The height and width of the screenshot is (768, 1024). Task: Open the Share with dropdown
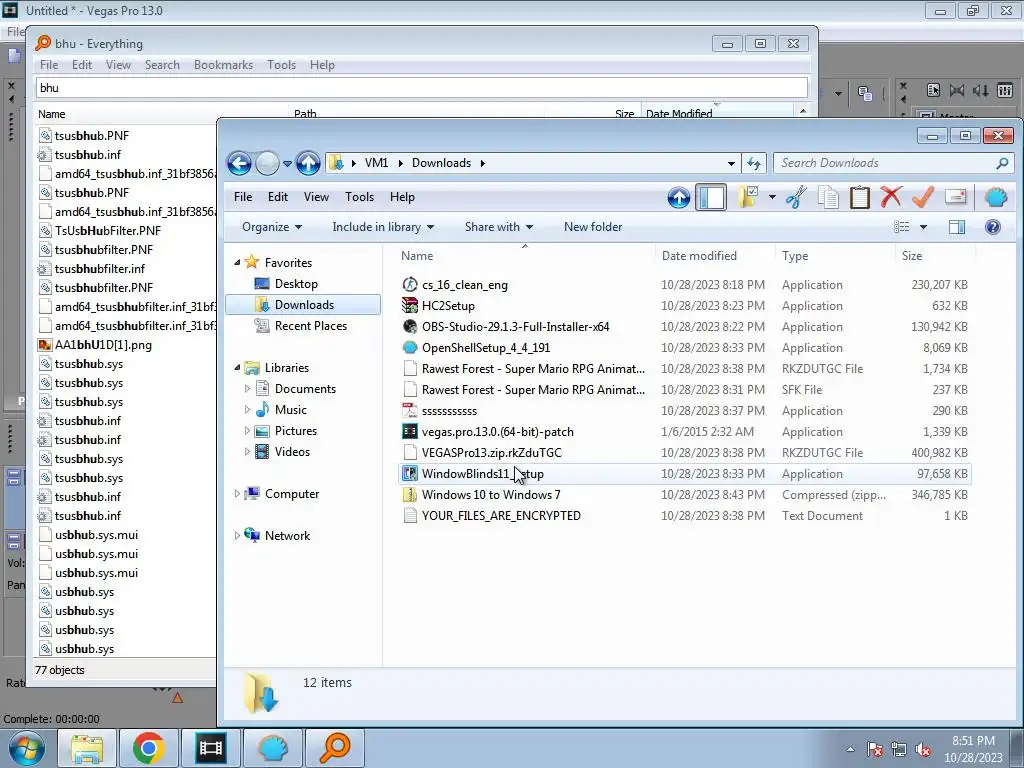pyautogui.click(x=499, y=227)
